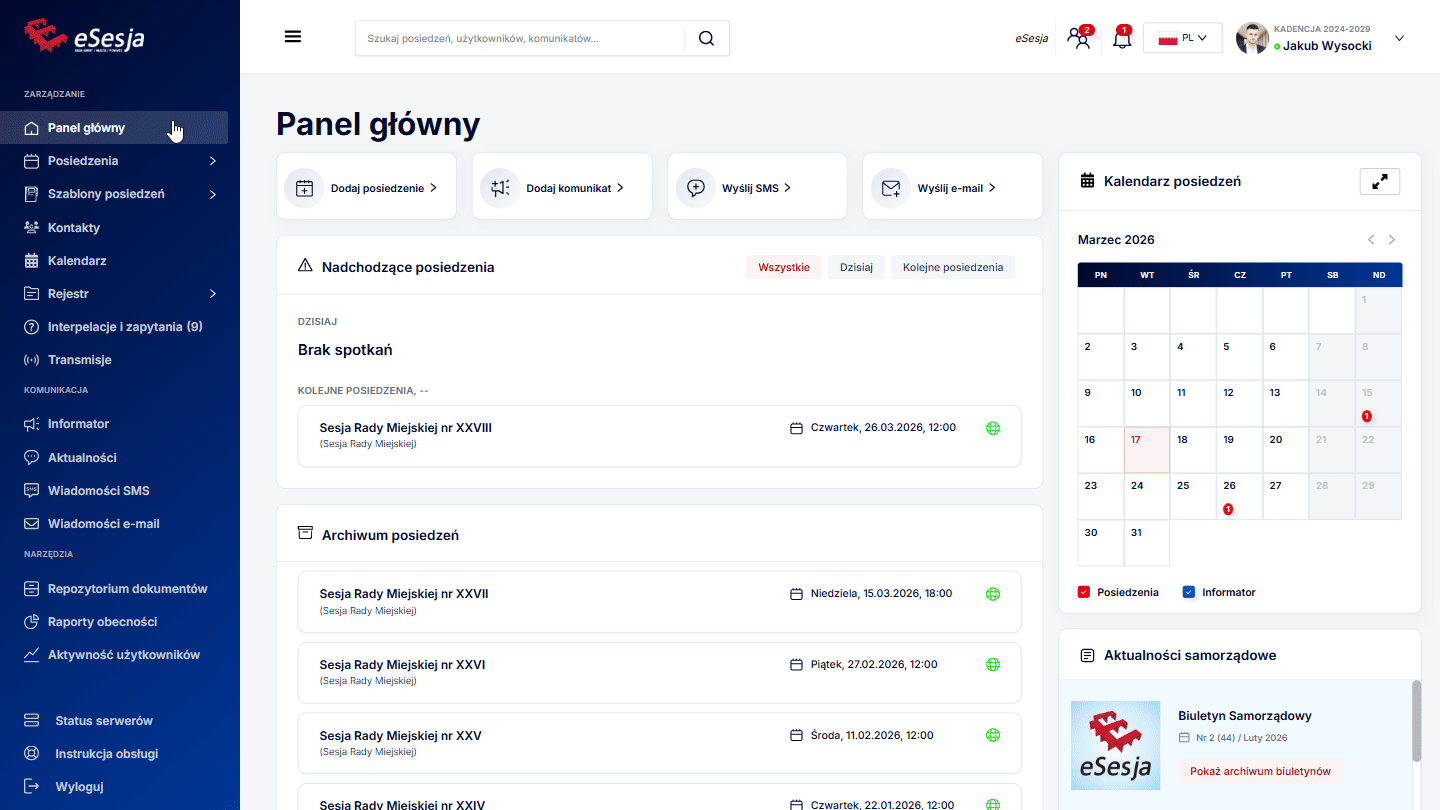The height and width of the screenshot is (810, 1440).
Task: Switch to Kolejne posiedzenia tab
Action: (x=952, y=267)
